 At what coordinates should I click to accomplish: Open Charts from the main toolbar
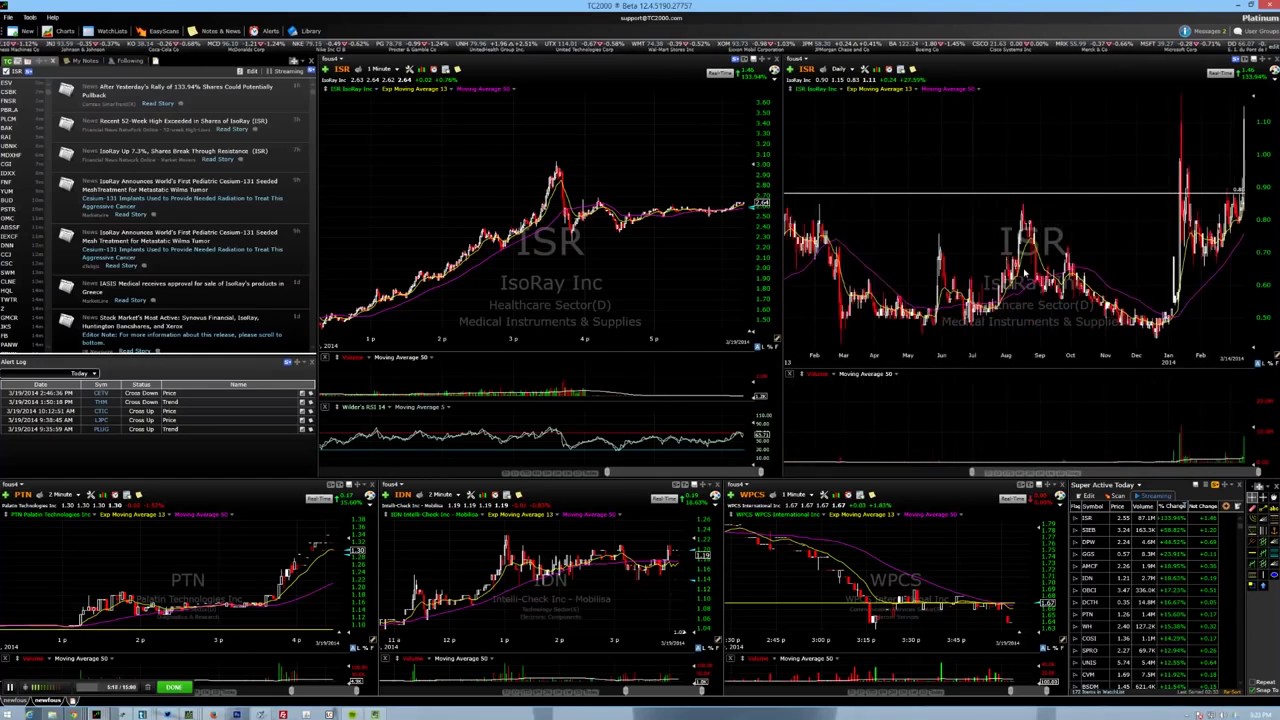point(58,31)
